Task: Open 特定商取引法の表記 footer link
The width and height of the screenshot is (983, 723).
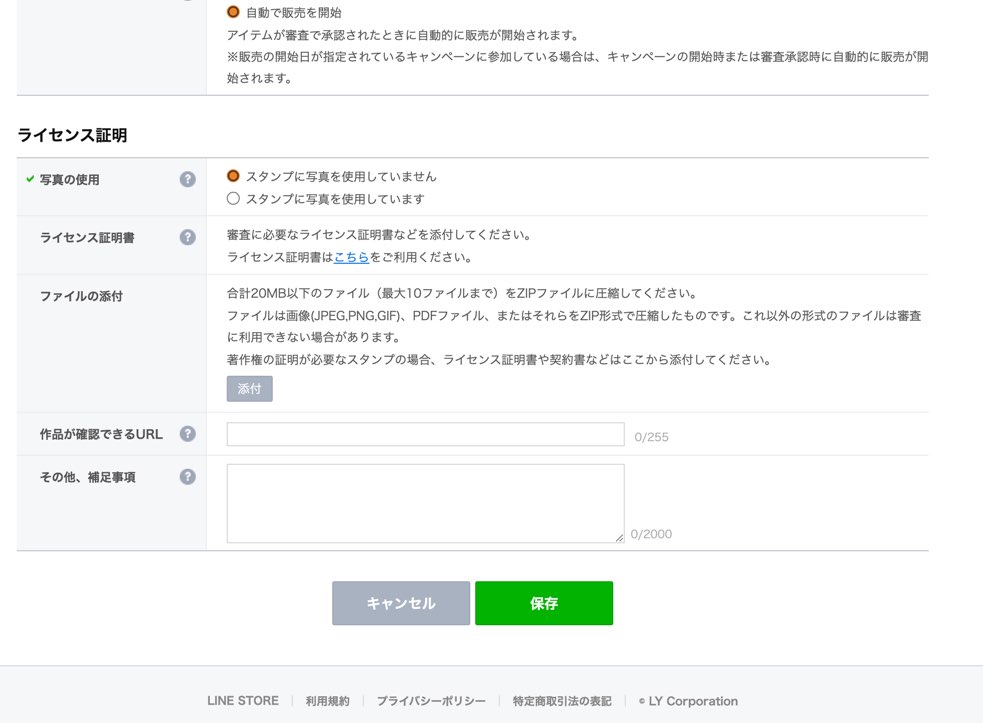Action: tap(562, 701)
